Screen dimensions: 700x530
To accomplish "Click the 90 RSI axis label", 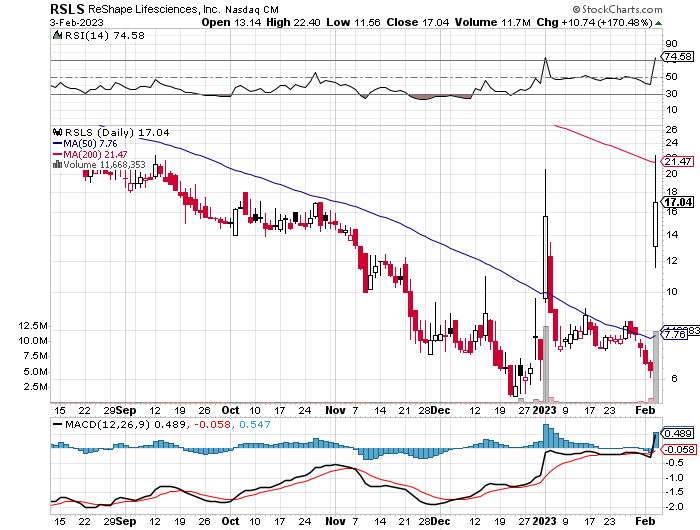I will click(x=671, y=44).
